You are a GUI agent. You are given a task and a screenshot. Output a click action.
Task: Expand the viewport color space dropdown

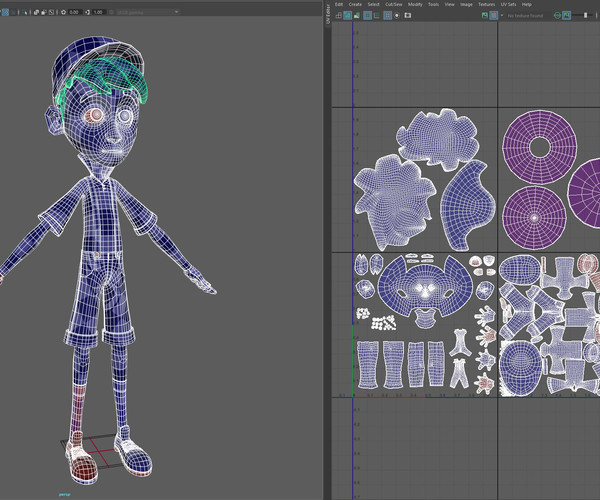tap(150, 12)
